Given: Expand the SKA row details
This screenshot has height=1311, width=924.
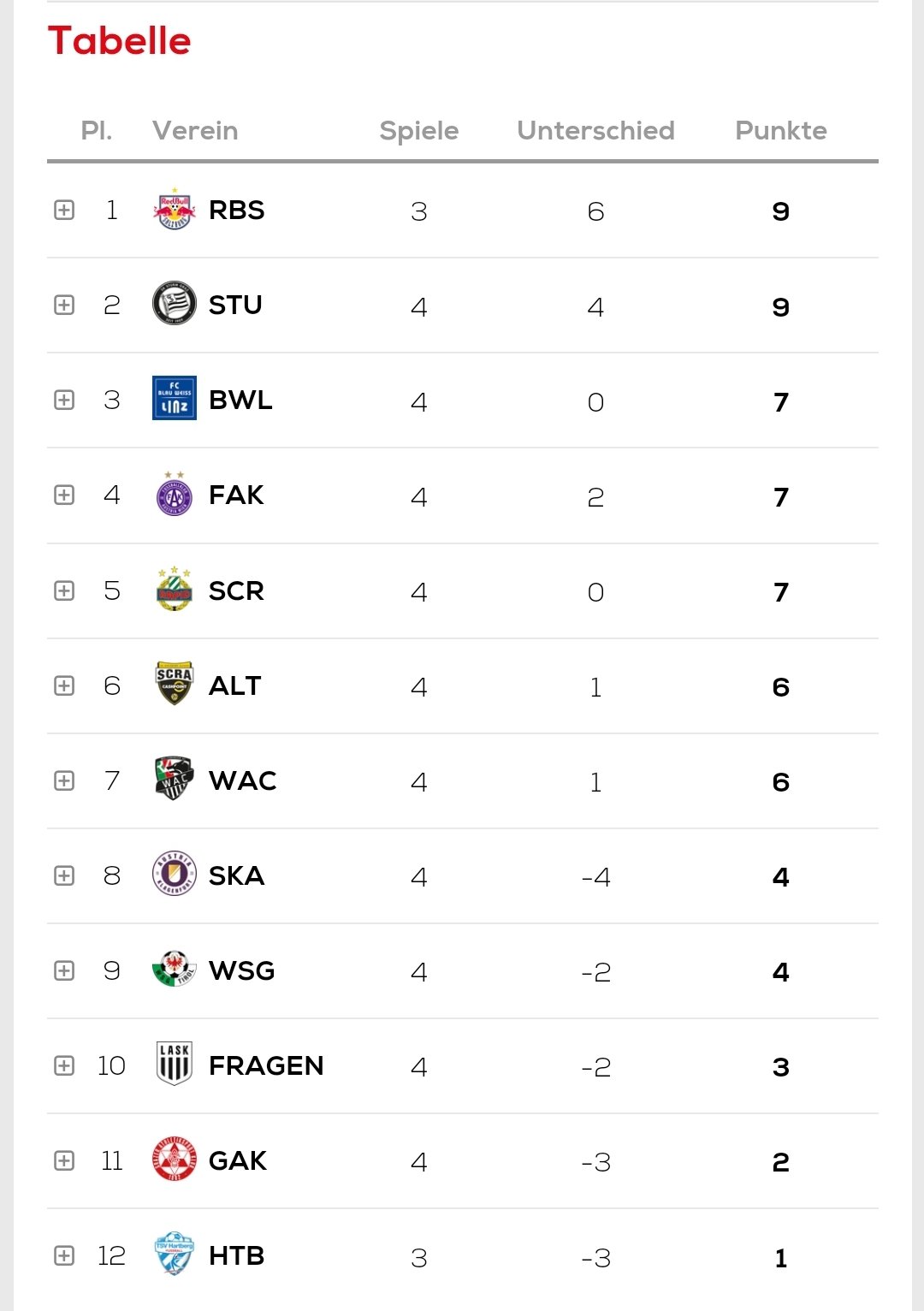Looking at the screenshot, I should pyautogui.click(x=64, y=875).
